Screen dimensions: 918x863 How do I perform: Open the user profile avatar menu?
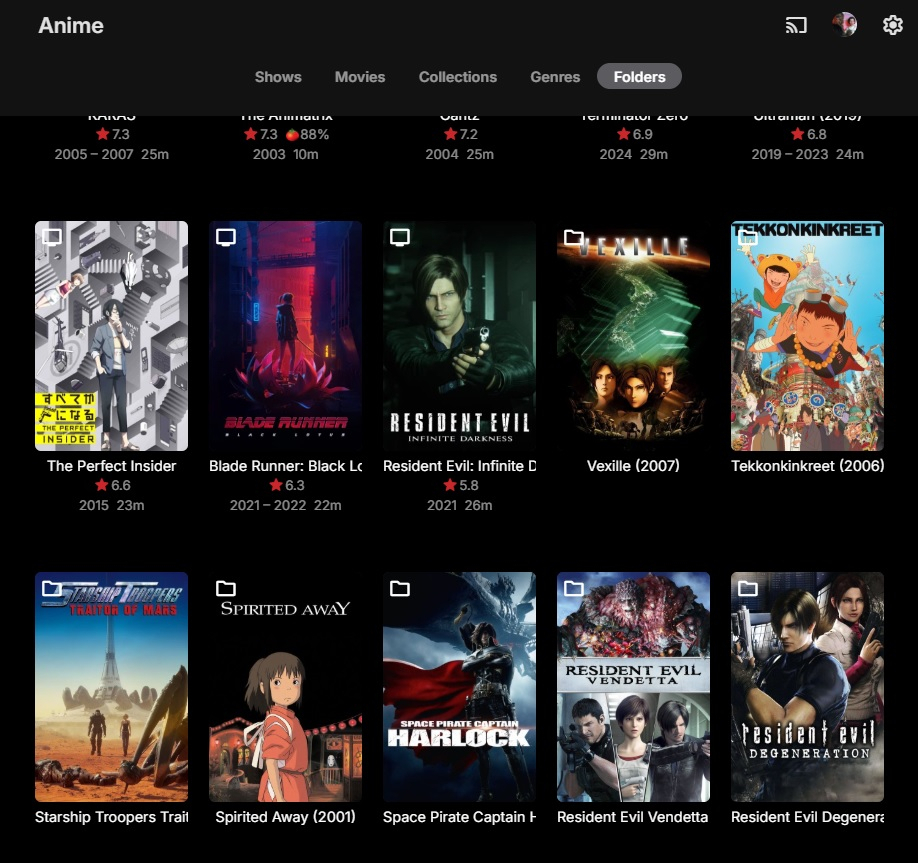(844, 25)
